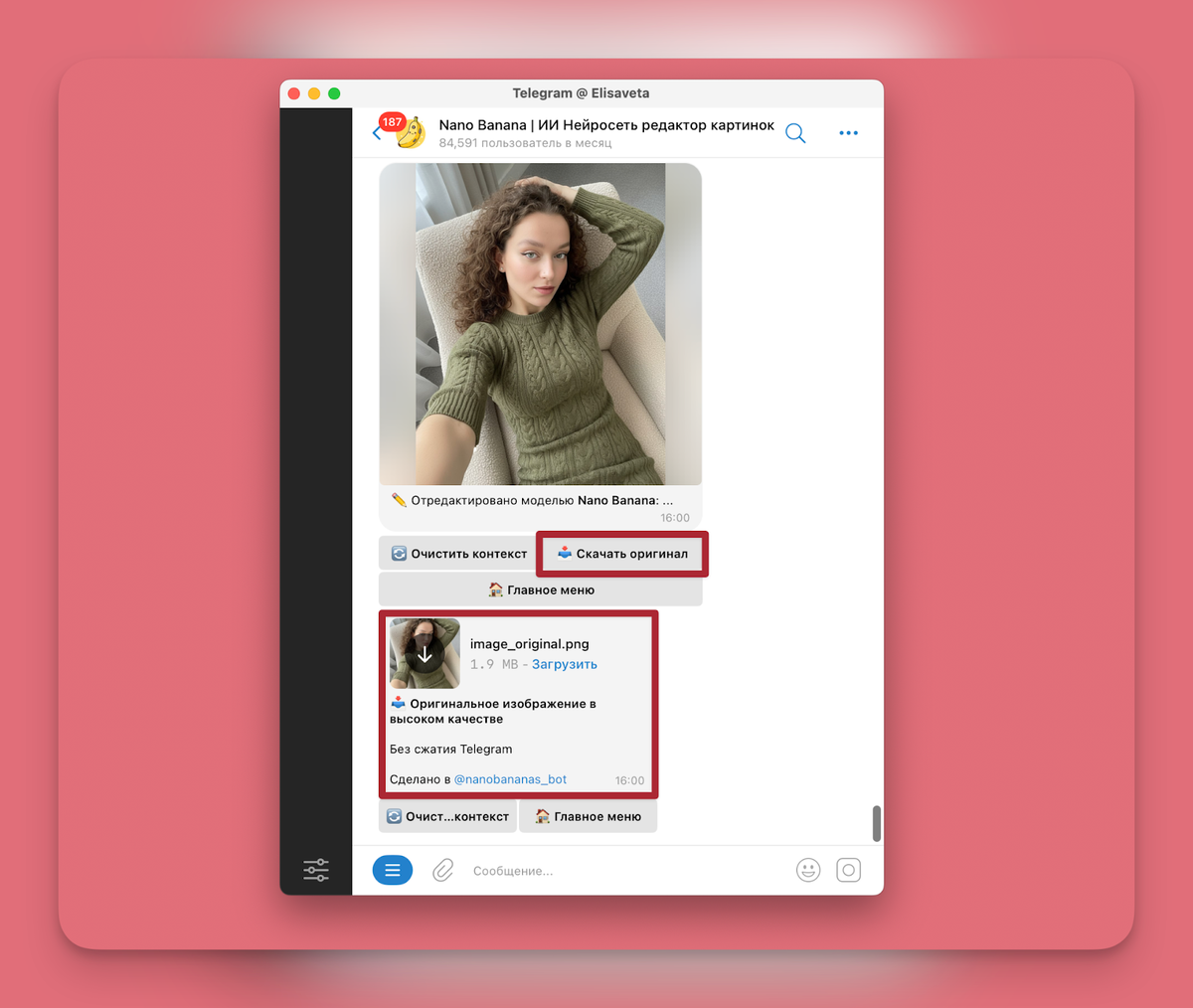Click the chat scrollbar handle

pyautogui.click(x=876, y=823)
